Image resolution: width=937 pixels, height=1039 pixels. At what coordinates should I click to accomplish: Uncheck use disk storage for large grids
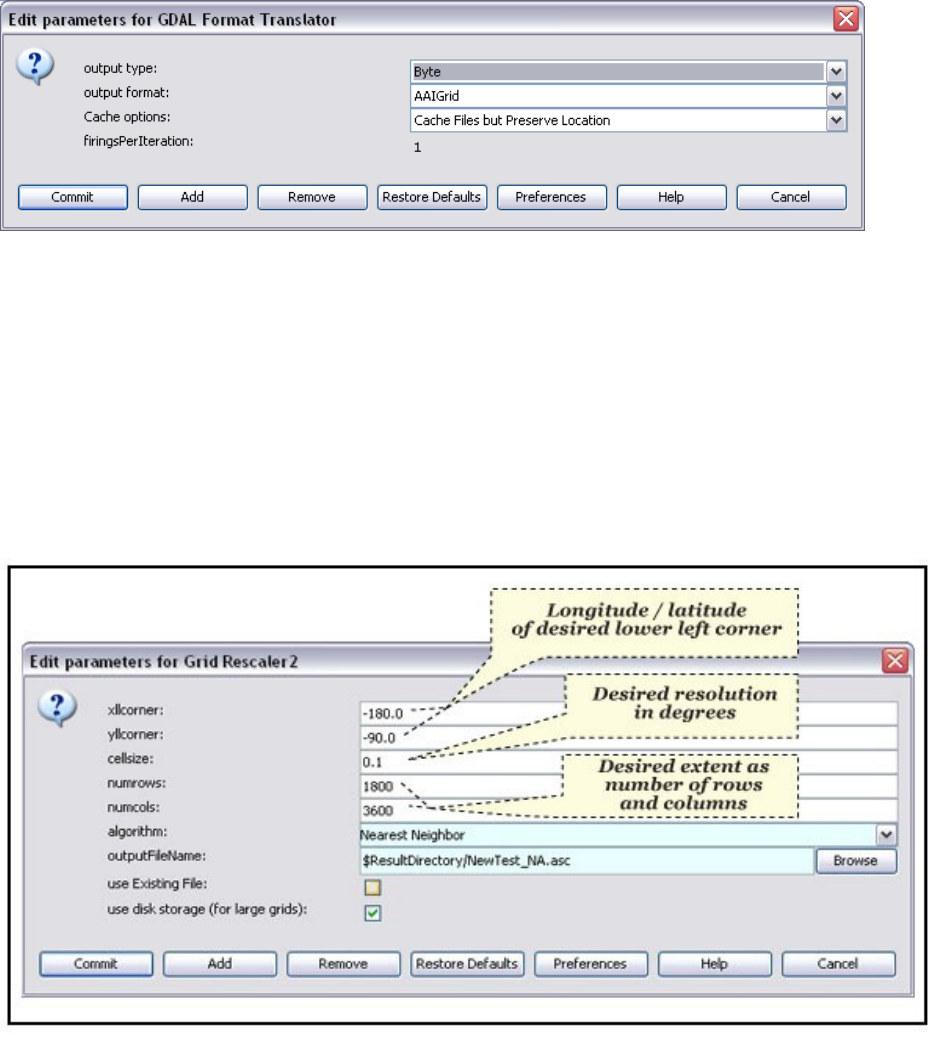click(x=372, y=913)
